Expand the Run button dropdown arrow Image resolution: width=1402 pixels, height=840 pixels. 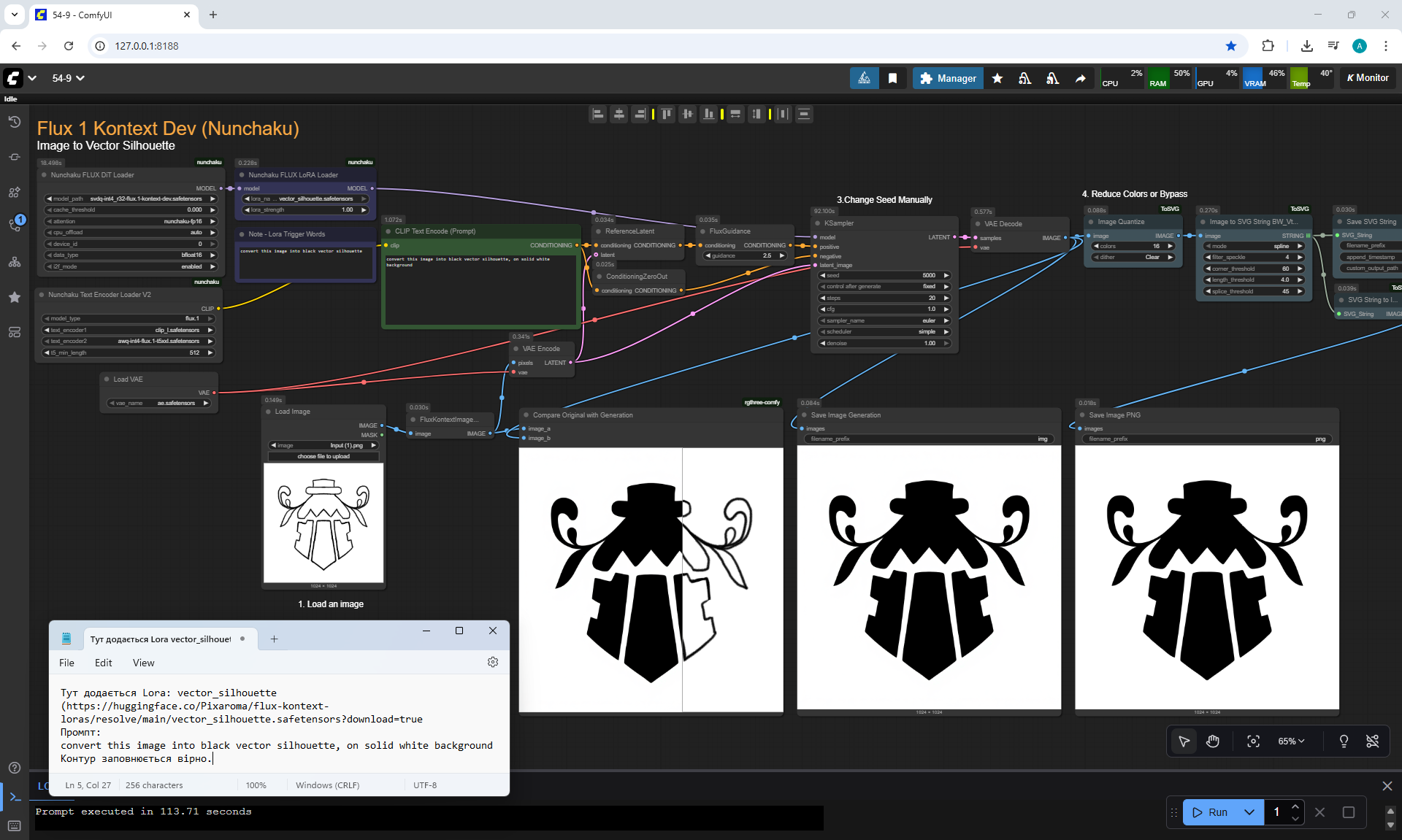pos(1249,812)
